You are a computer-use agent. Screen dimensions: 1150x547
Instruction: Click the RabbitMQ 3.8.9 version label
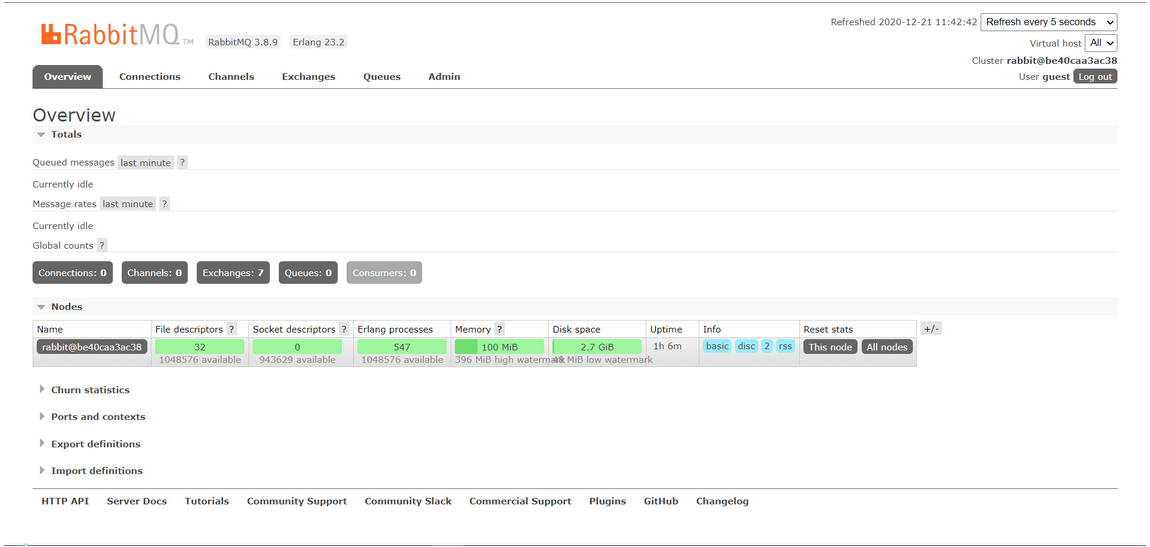pyautogui.click(x=243, y=42)
